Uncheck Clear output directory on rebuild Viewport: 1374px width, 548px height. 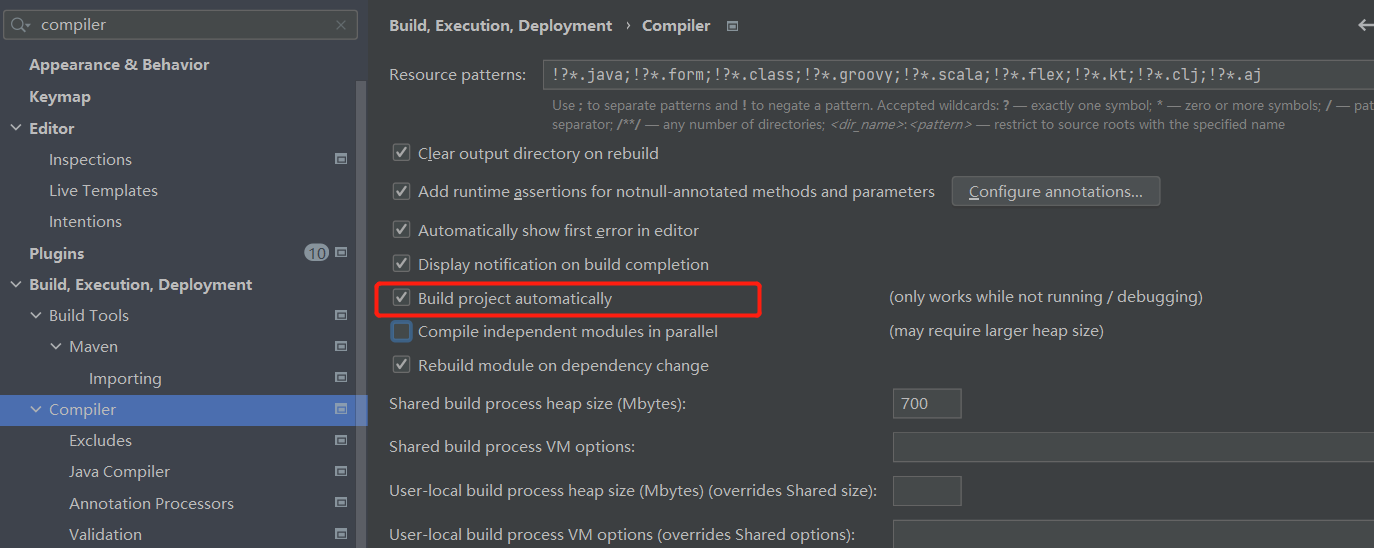pyautogui.click(x=402, y=153)
